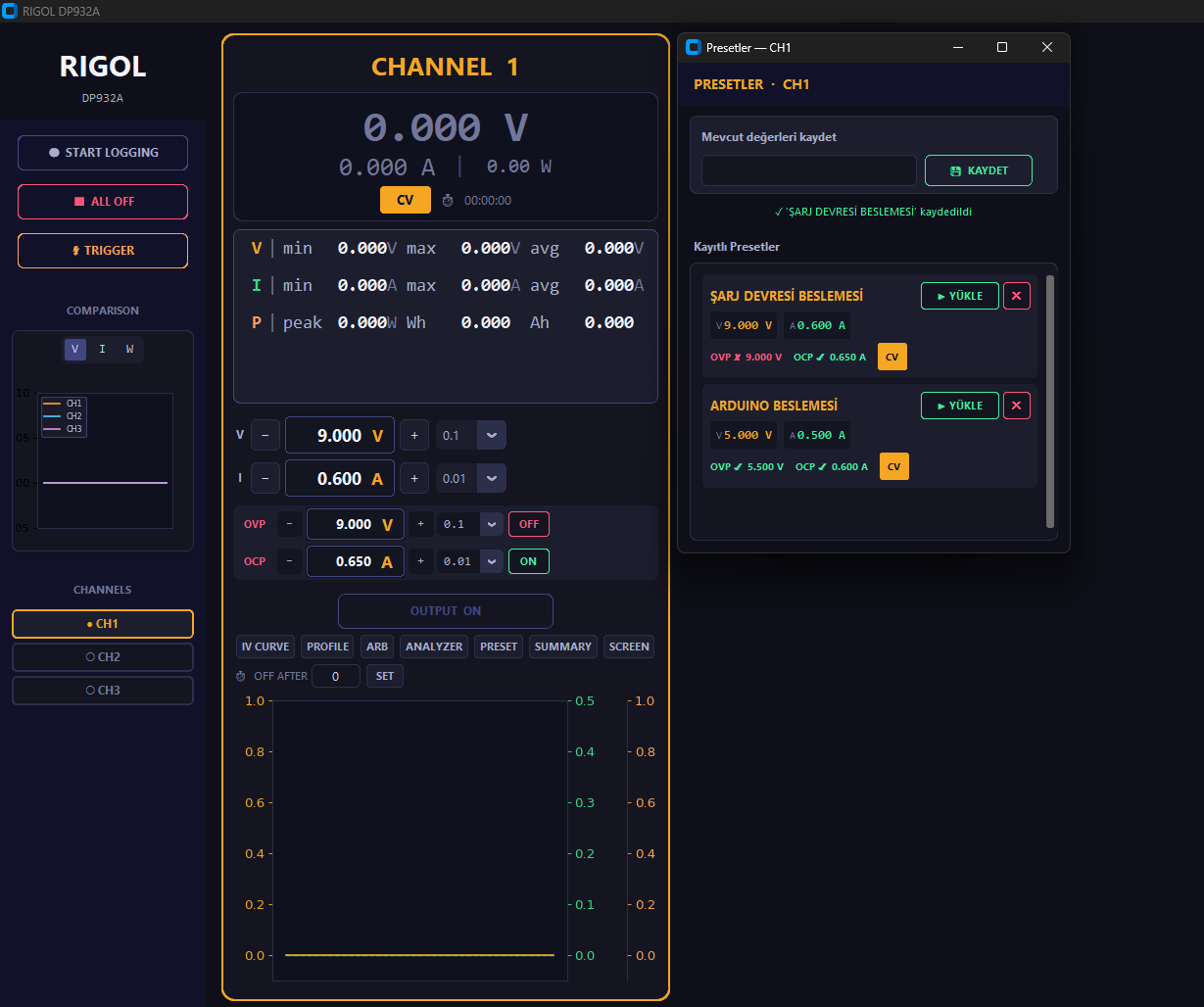Screen dimensions: 1204x1007
Task: Open the voltage step size dropdown
Action: [491, 436]
